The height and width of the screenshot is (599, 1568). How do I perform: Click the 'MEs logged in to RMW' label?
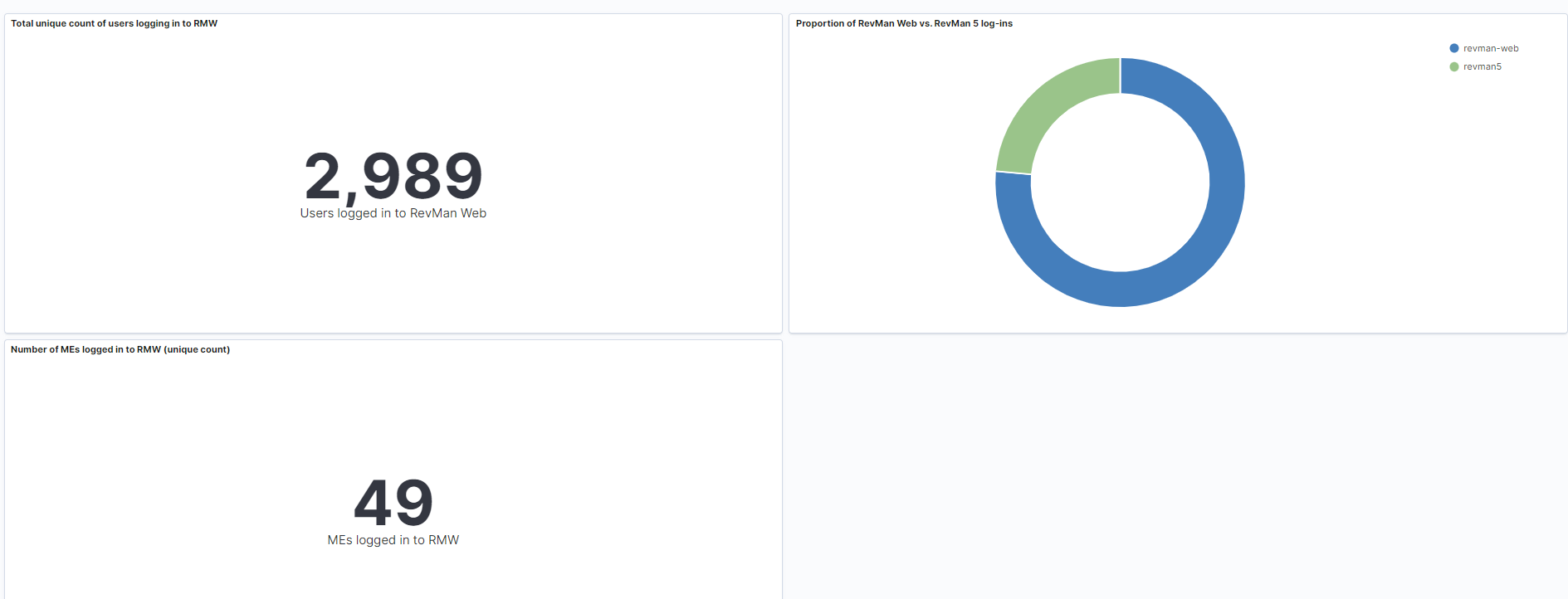[x=393, y=540]
